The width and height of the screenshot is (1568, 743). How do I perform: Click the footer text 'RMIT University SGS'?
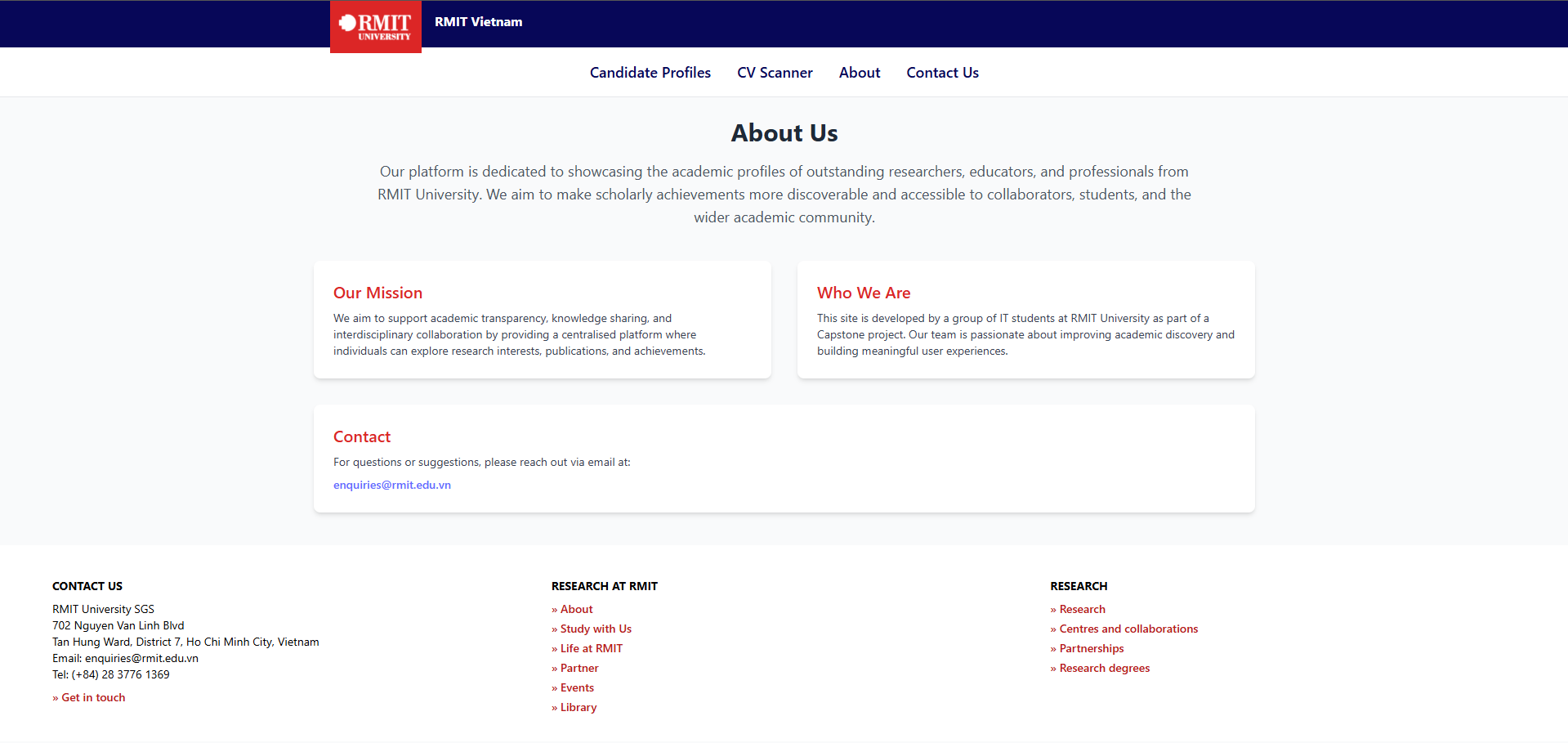point(103,609)
